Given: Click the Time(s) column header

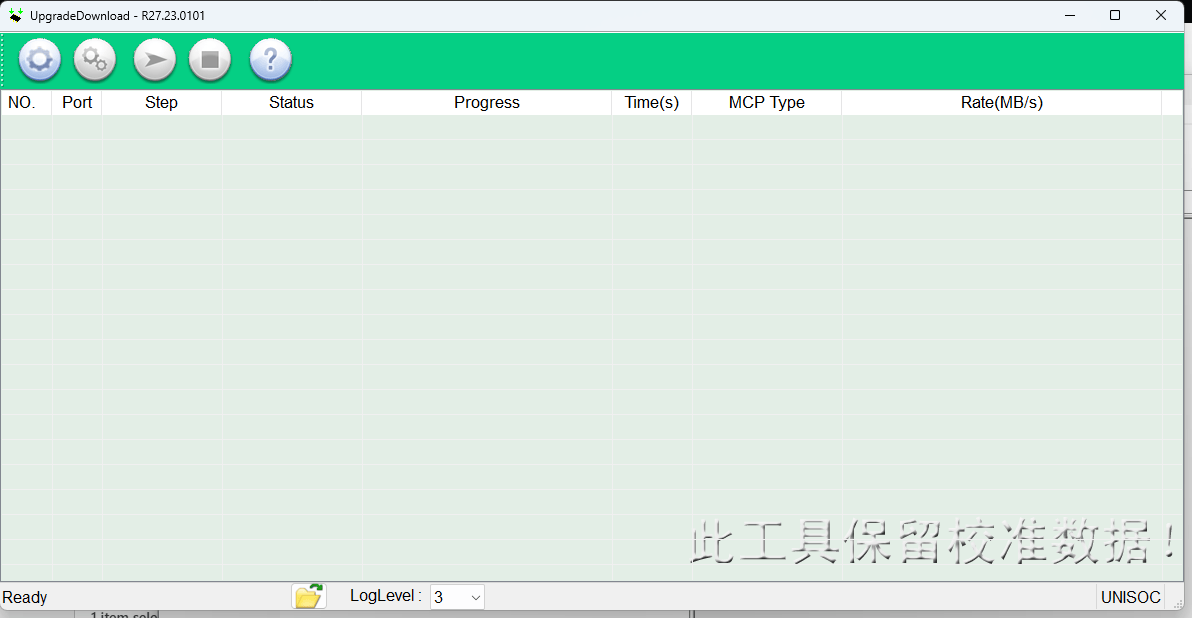Looking at the screenshot, I should point(651,102).
